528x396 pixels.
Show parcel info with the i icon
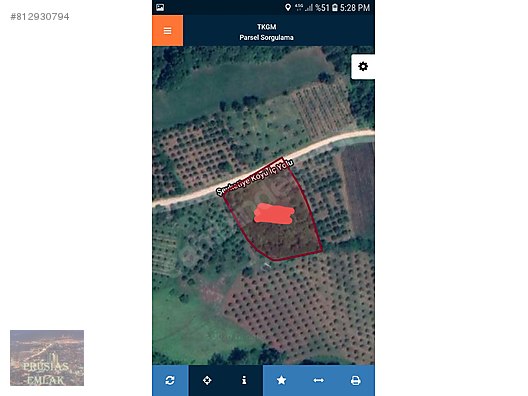pos(244,381)
